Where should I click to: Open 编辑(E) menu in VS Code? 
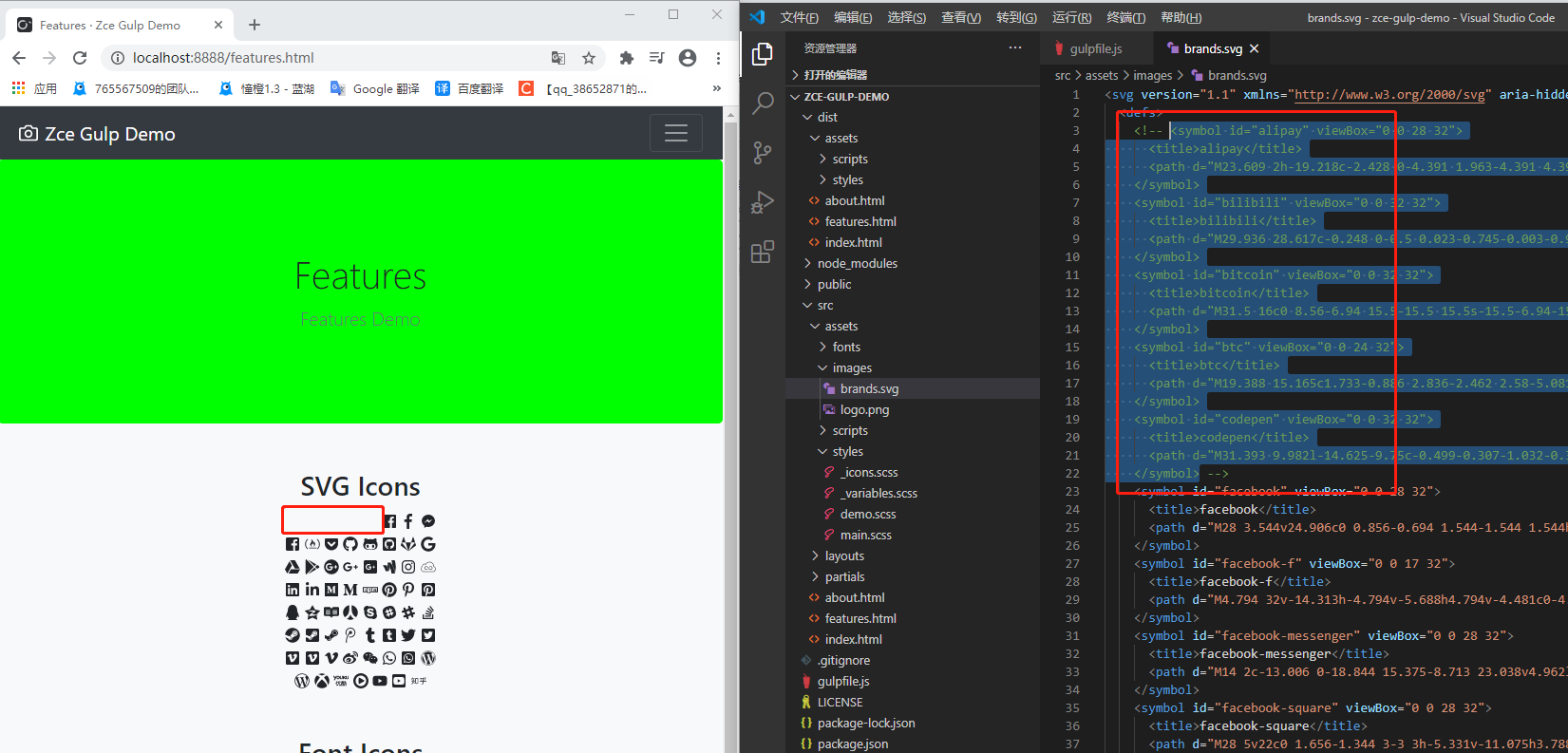click(x=853, y=17)
